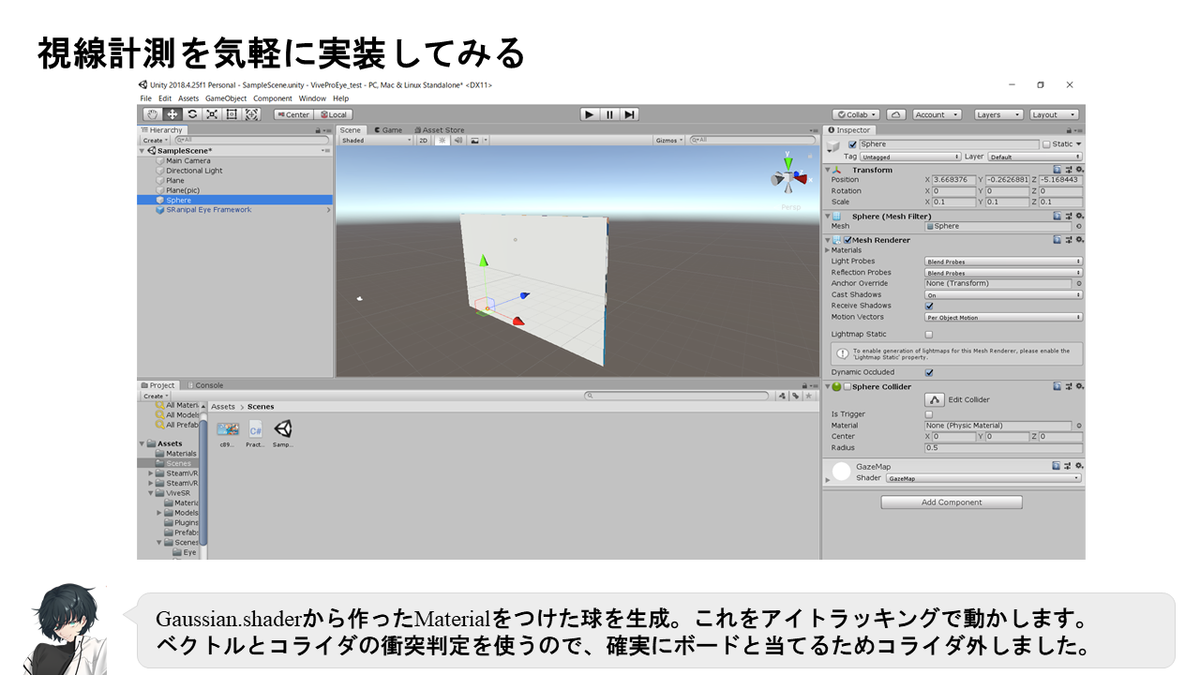Select the C# script asset thumbnail
The width and height of the screenshot is (1200, 675).
256,429
